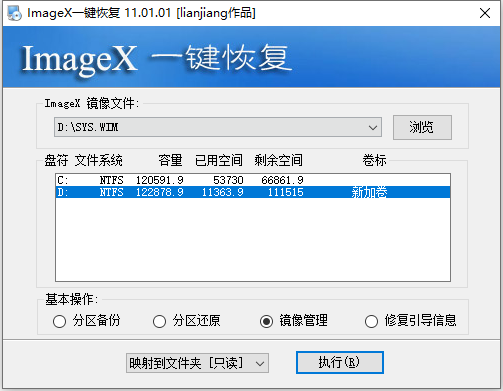Click the D:\SYS.WIM path text
Screen dimensions: 503x391
click(88, 127)
